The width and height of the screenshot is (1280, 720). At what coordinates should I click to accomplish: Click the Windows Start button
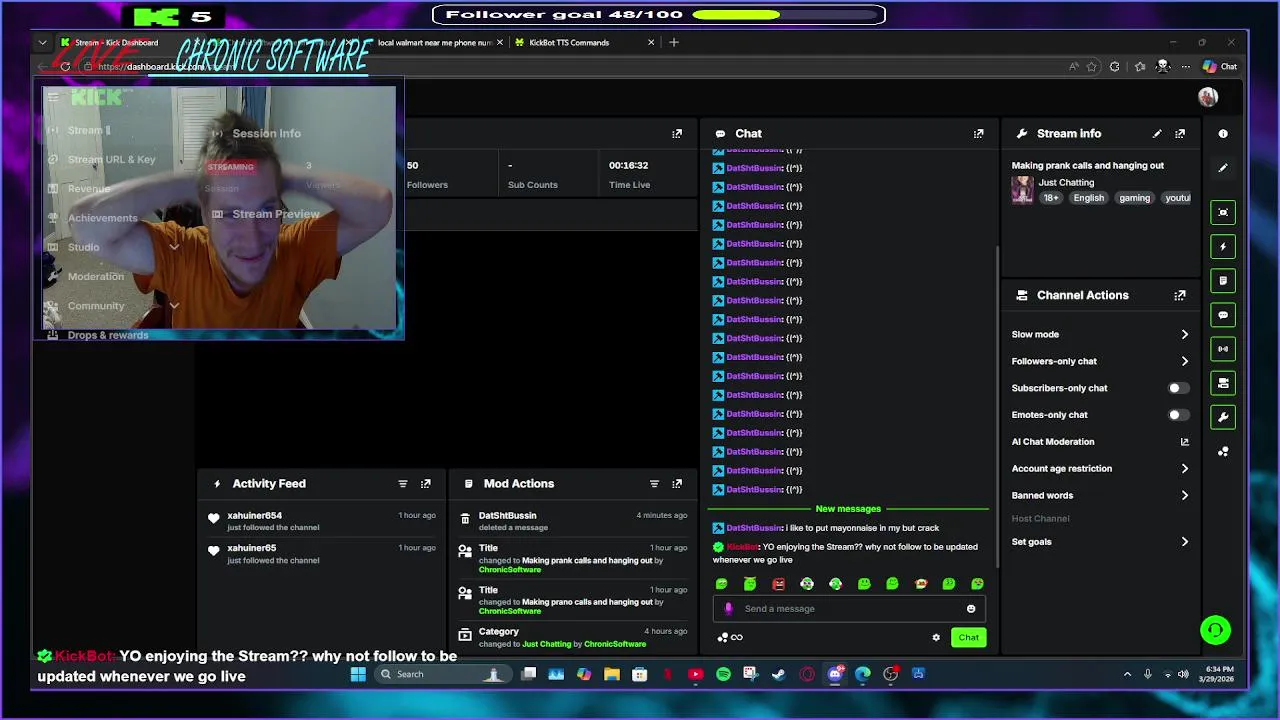click(x=358, y=675)
